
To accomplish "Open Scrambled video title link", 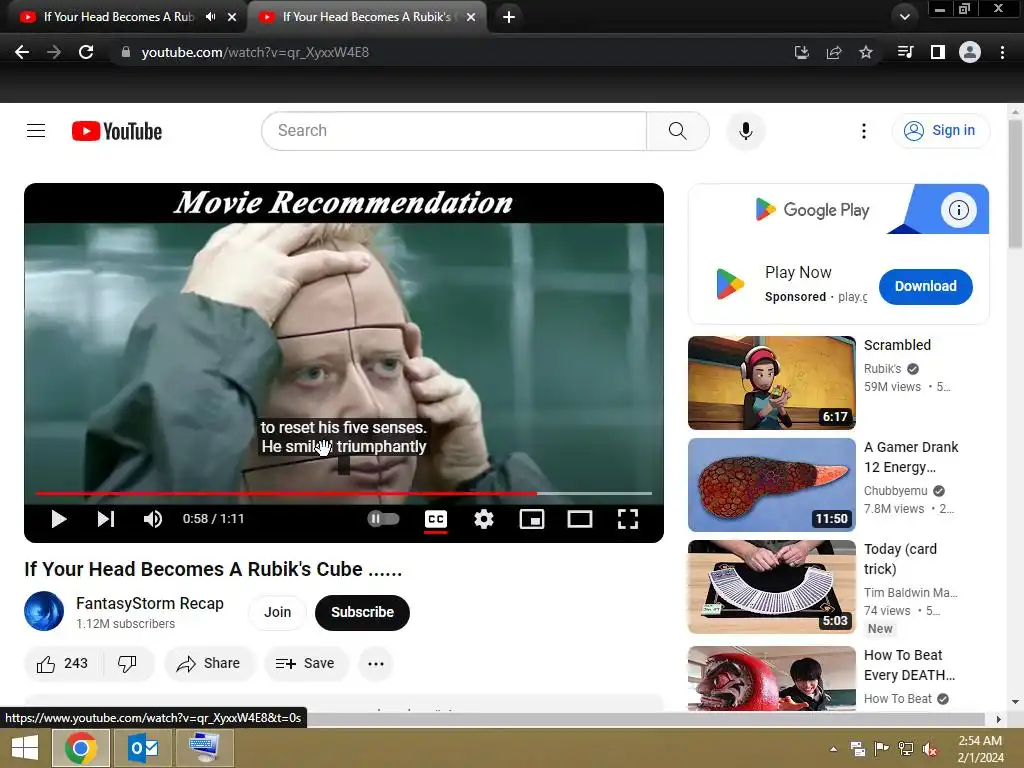I will (897, 345).
